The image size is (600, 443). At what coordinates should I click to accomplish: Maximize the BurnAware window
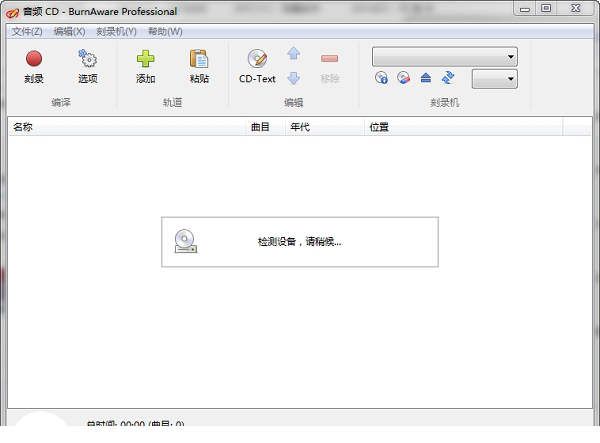coord(546,8)
